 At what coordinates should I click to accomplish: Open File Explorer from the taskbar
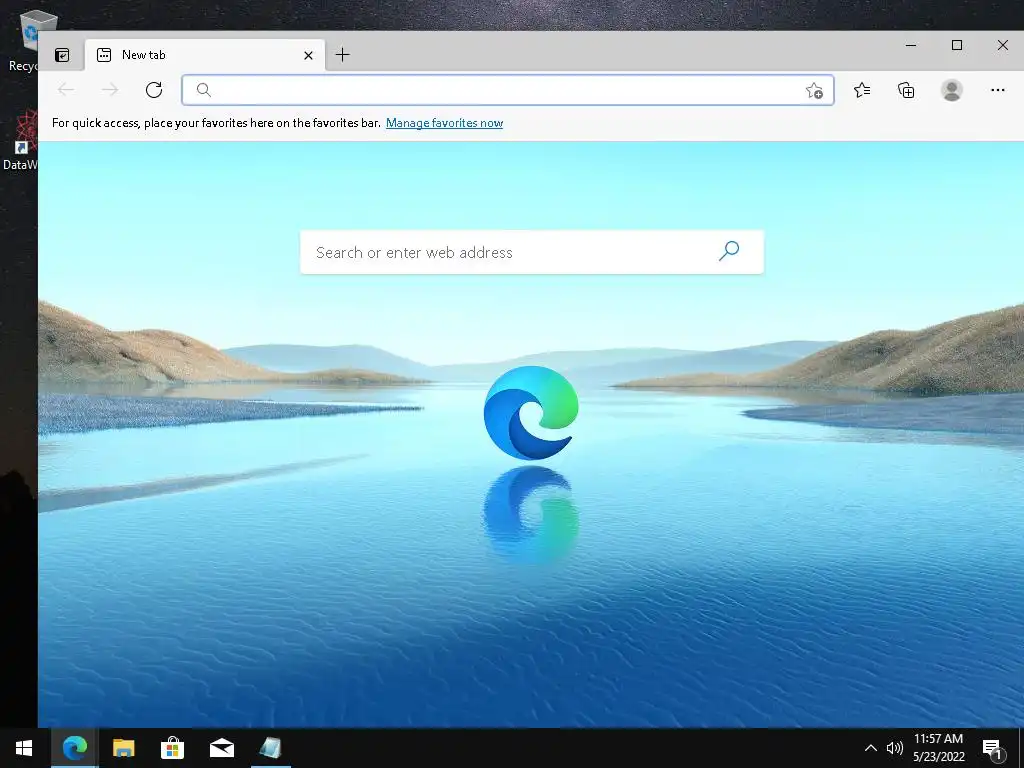(x=123, y=748)
